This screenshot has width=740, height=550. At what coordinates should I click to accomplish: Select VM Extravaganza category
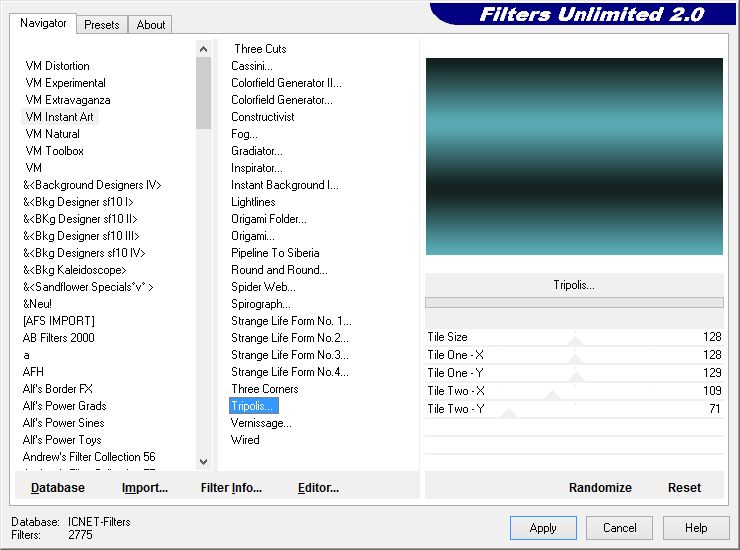tap(68, 100)
